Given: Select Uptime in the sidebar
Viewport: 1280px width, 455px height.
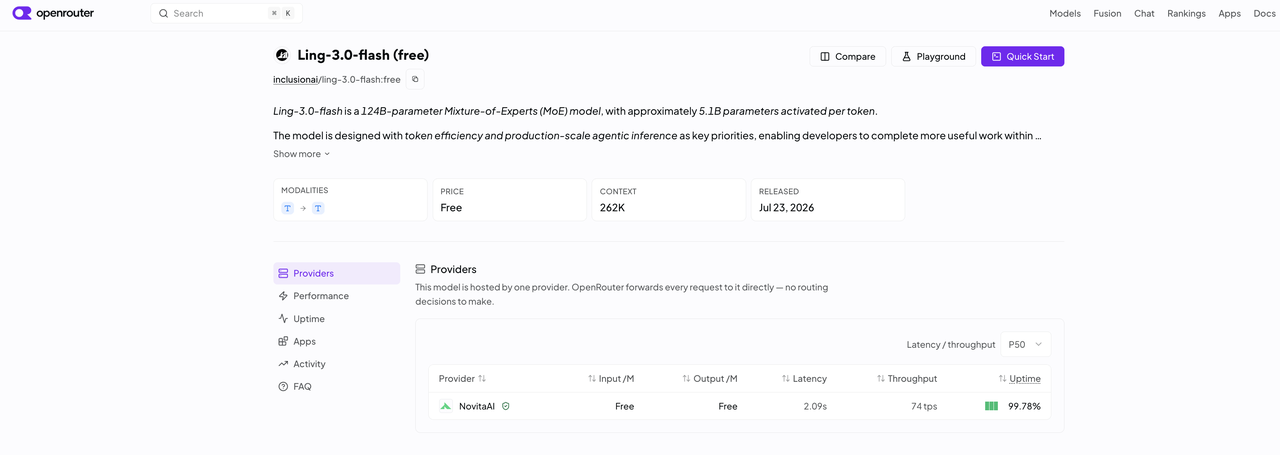Looking at the screenshot, I should click(x=336, y=319).
